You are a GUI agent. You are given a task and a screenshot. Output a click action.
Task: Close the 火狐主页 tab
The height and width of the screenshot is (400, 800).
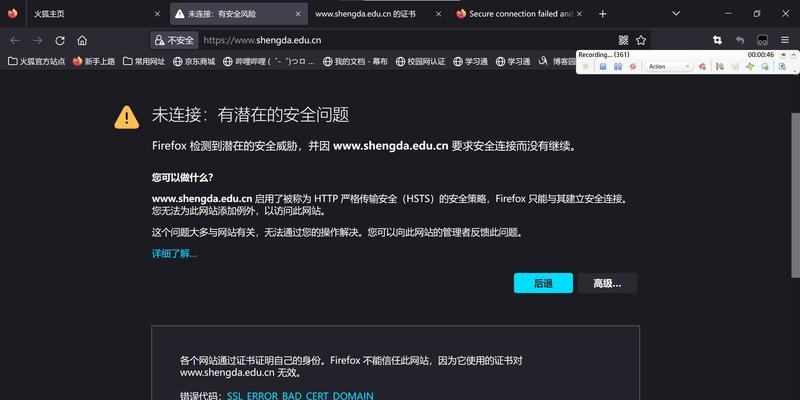(x=157, y=14)
